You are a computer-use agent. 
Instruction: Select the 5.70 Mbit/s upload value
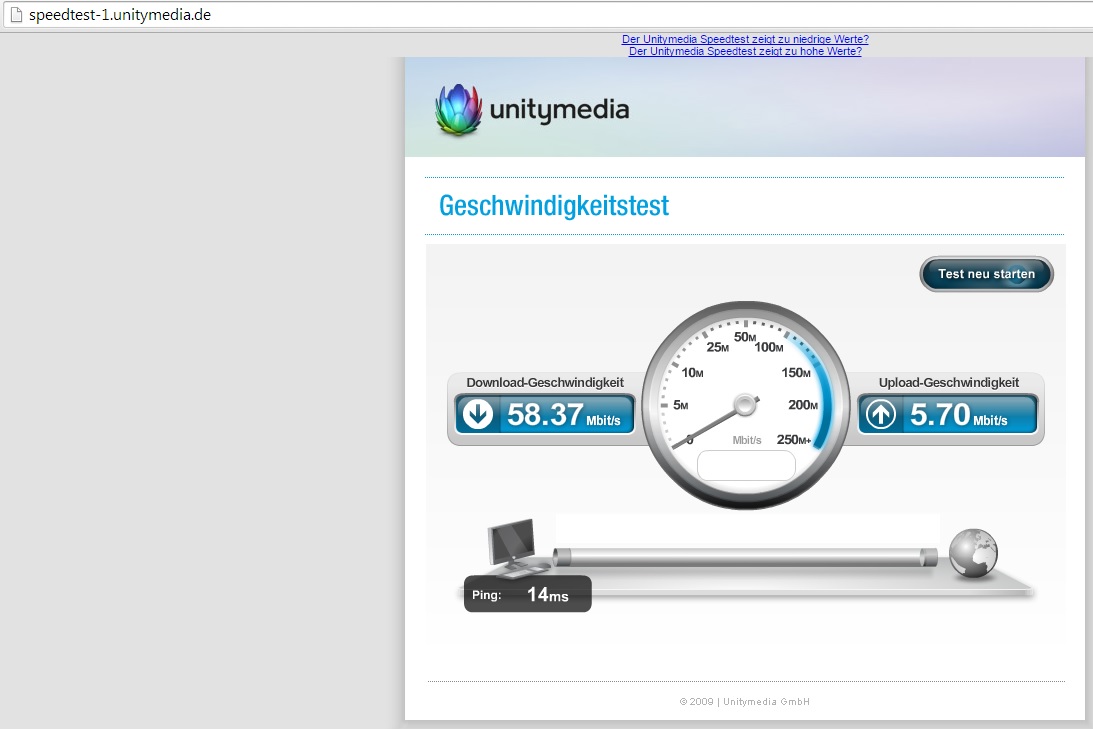click(958, 415)
